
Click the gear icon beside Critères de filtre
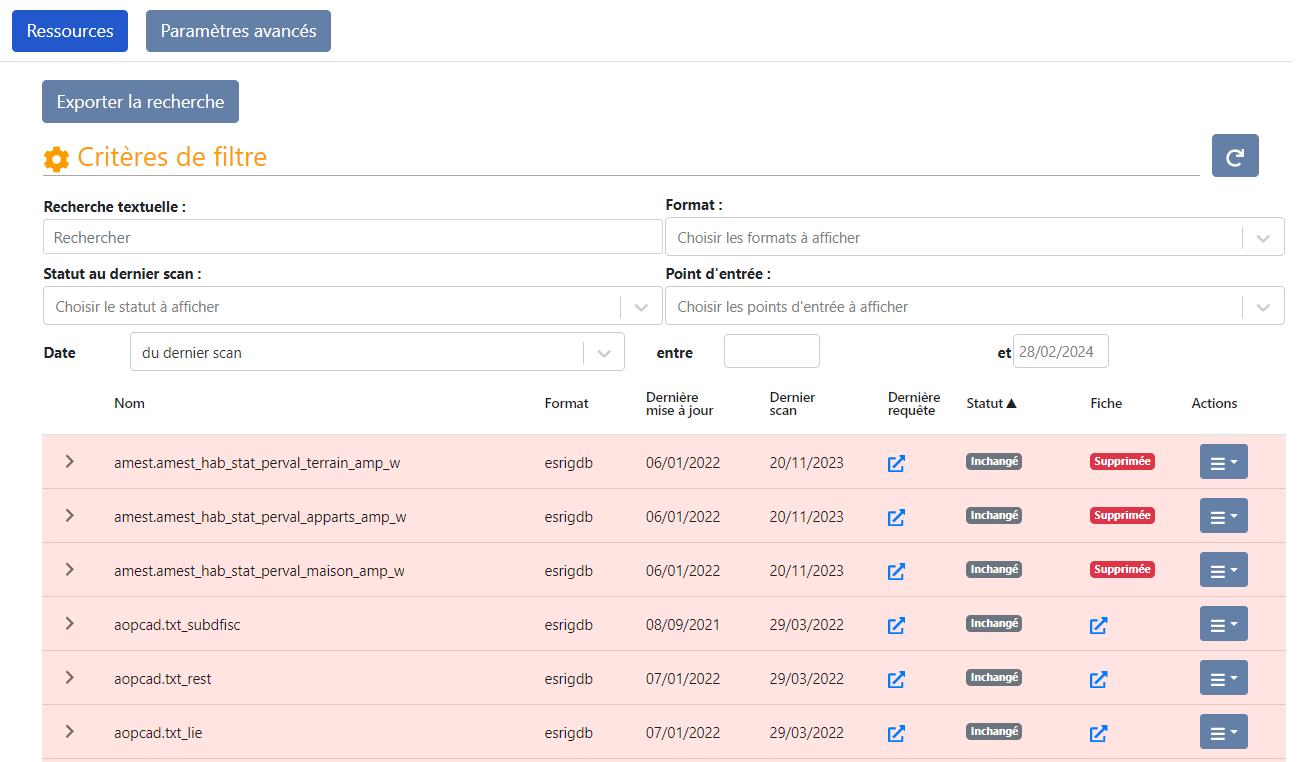pos(57,158)
